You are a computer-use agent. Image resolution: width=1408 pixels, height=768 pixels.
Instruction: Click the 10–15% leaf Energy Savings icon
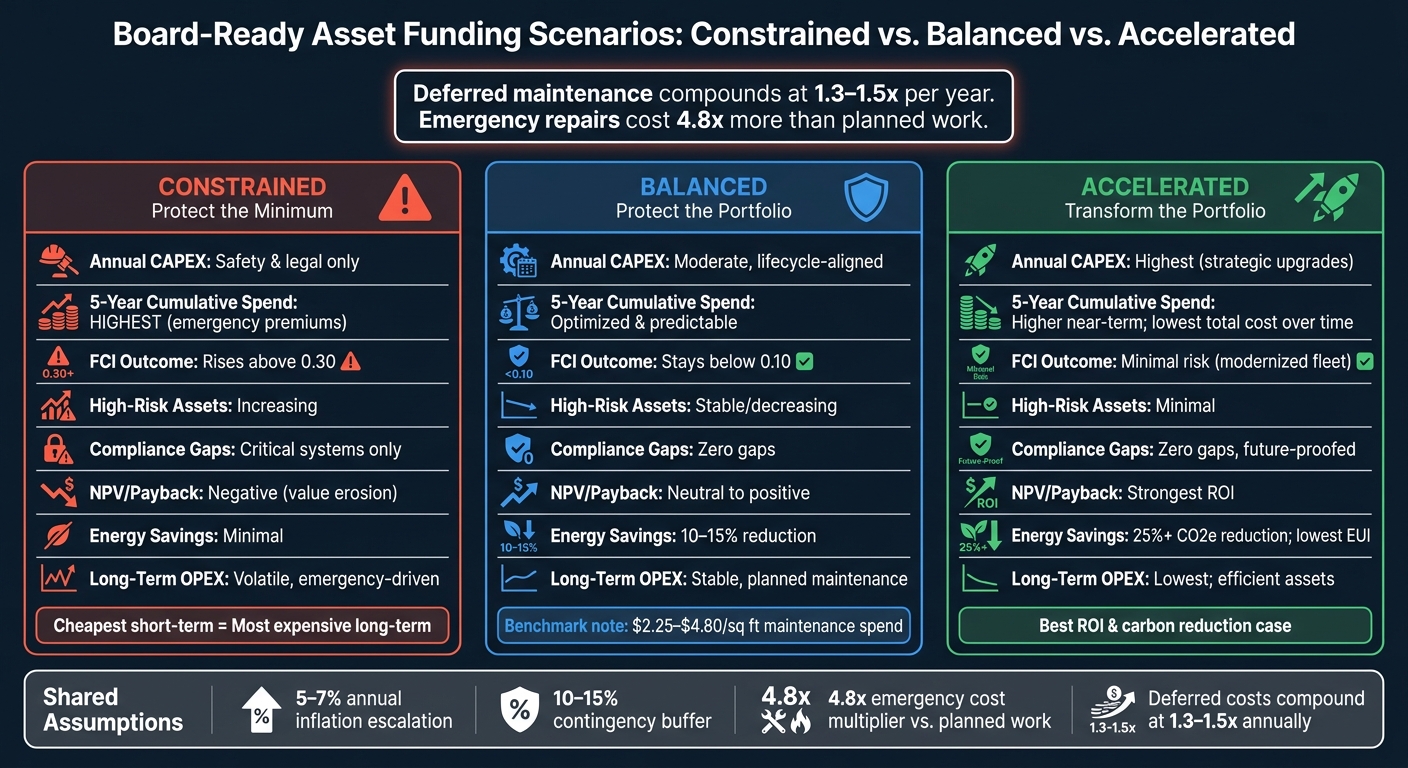[x=519, y=536]
